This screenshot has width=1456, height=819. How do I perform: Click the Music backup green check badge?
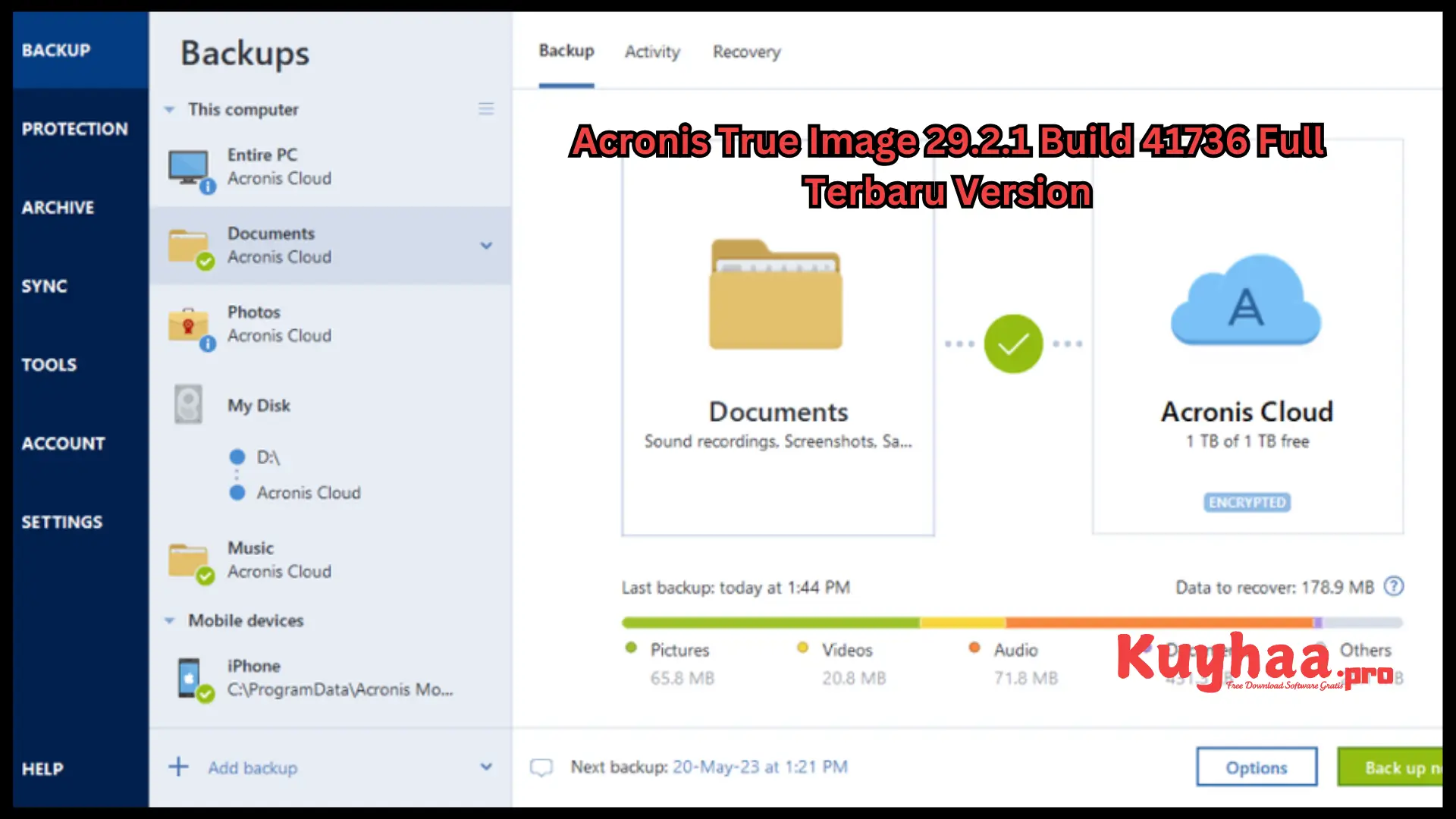coord(206,576)
